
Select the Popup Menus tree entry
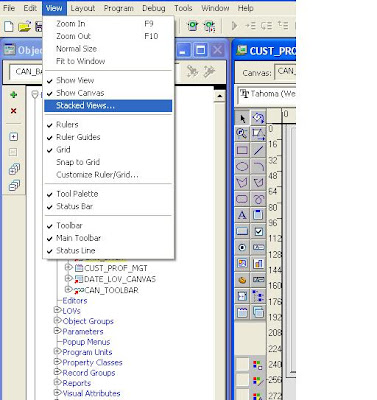(86, 342)
